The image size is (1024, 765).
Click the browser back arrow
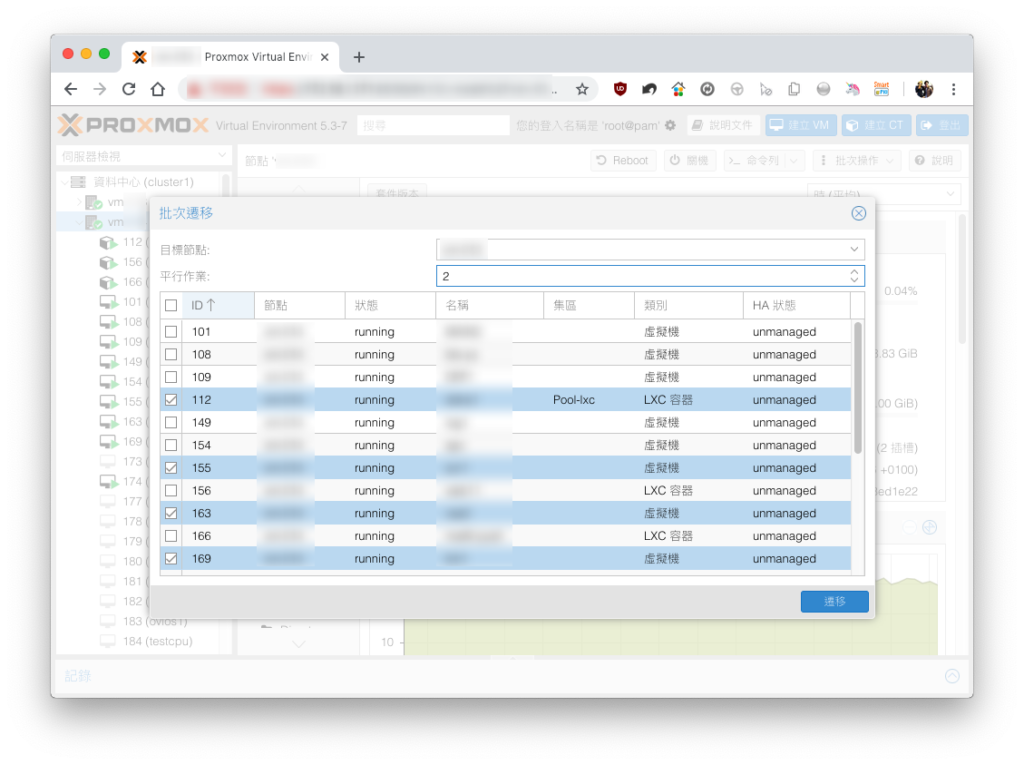coord(71,90)
